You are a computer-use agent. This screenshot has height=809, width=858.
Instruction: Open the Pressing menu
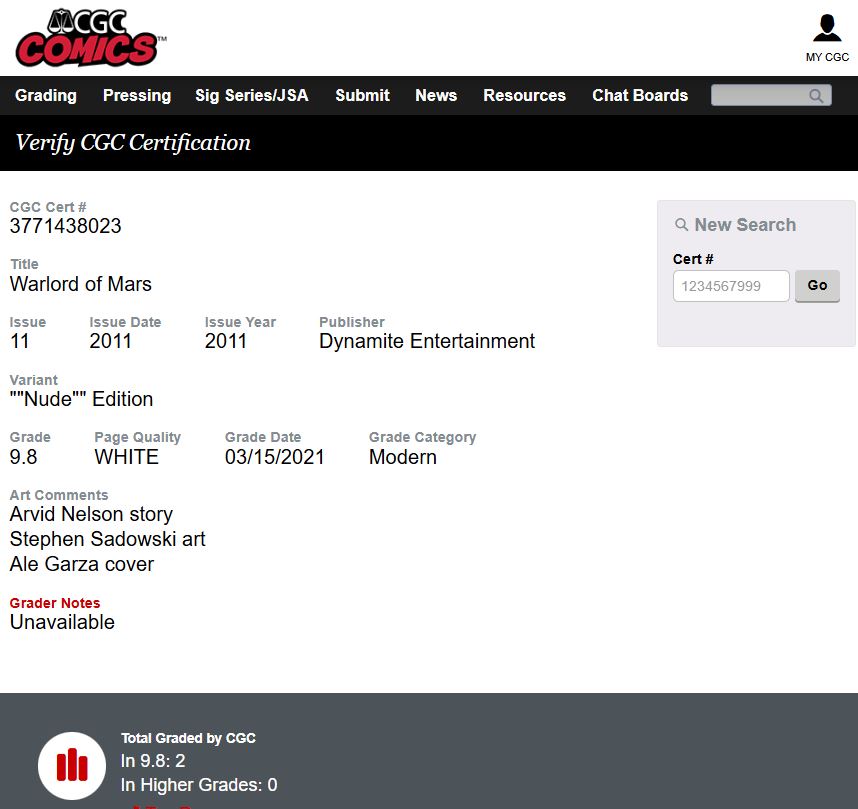[x=137, y=95]
